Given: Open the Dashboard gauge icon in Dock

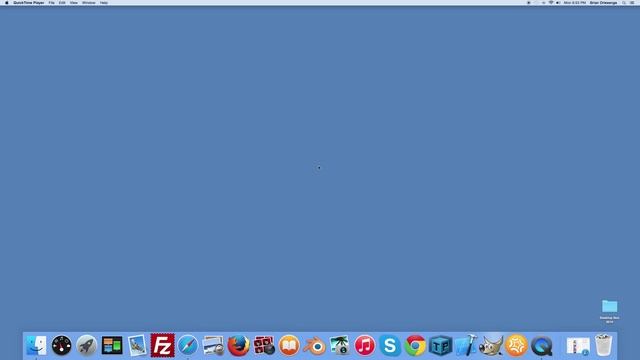Looking at the screenshot, I should [x=62, y=345].
